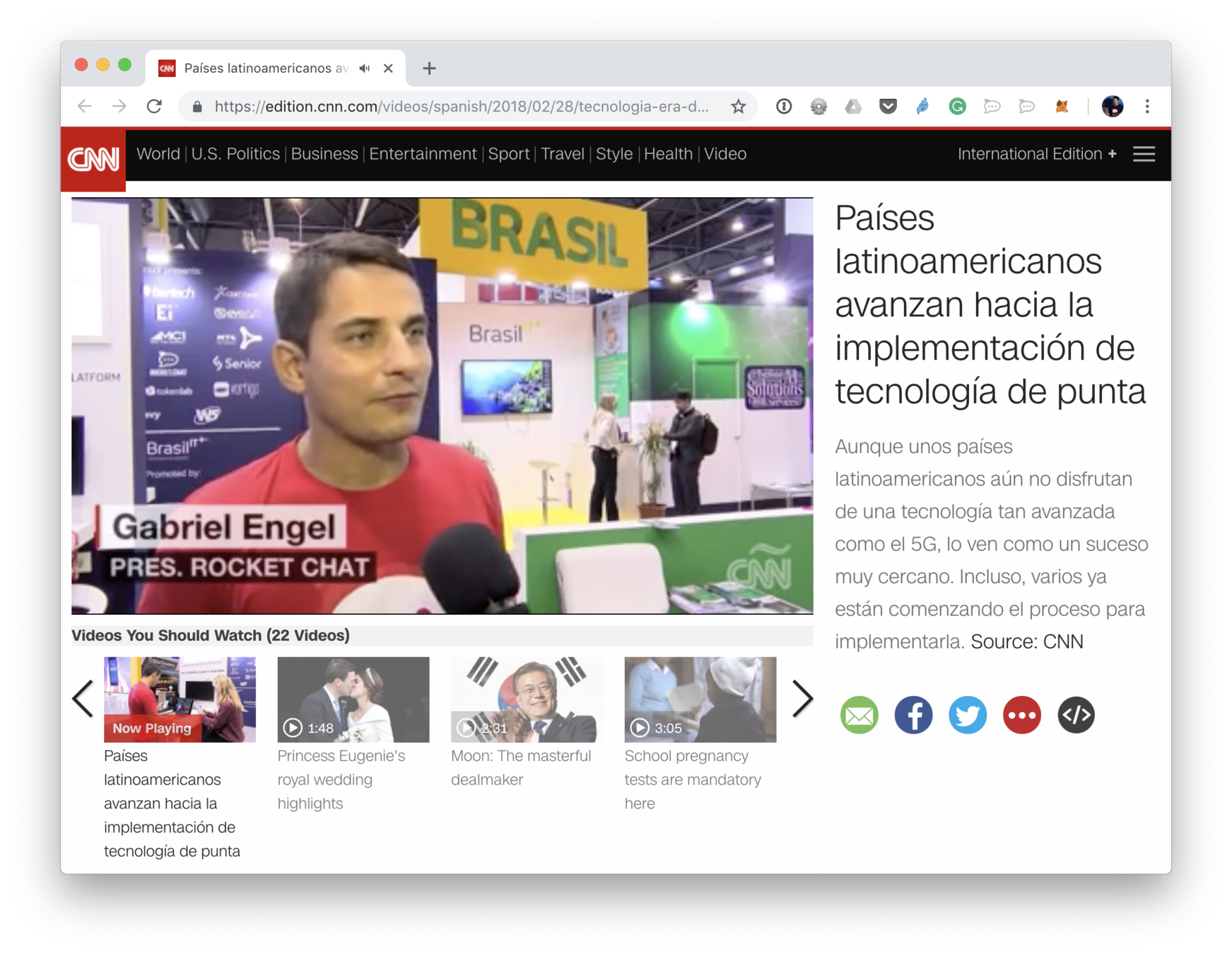Bookmark this page with the star icon
This screenshot has height=954, width=1232.
738,107
